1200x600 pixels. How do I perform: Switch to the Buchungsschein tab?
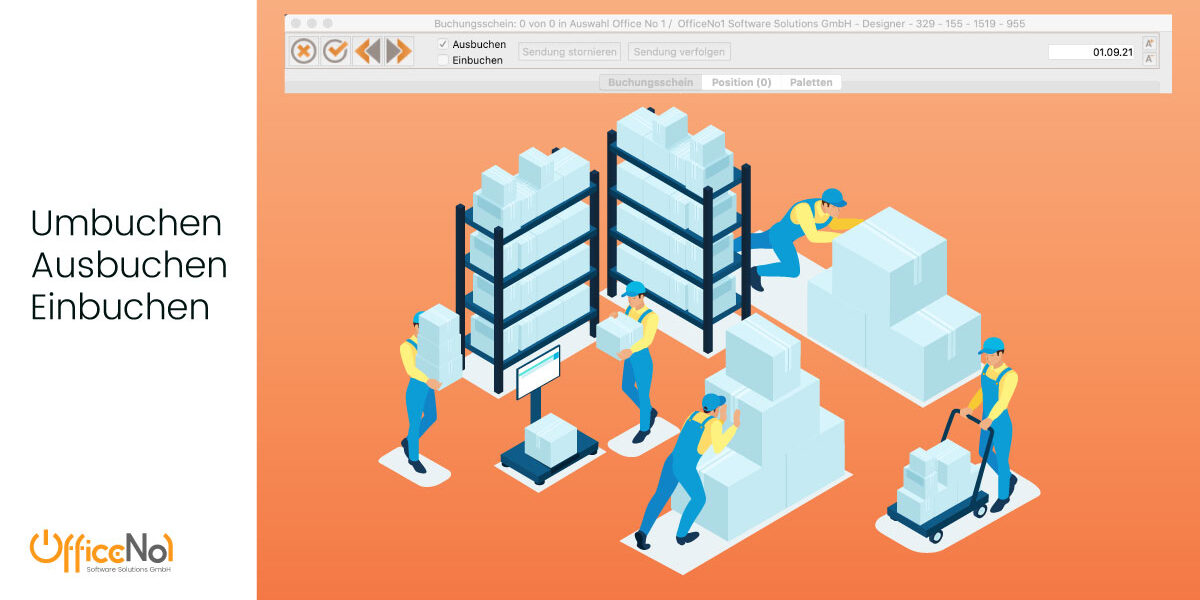click(x=650, y=83)
